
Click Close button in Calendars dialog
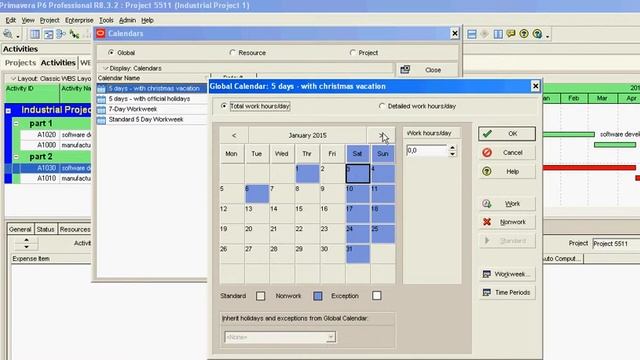[x=427, y=70]
